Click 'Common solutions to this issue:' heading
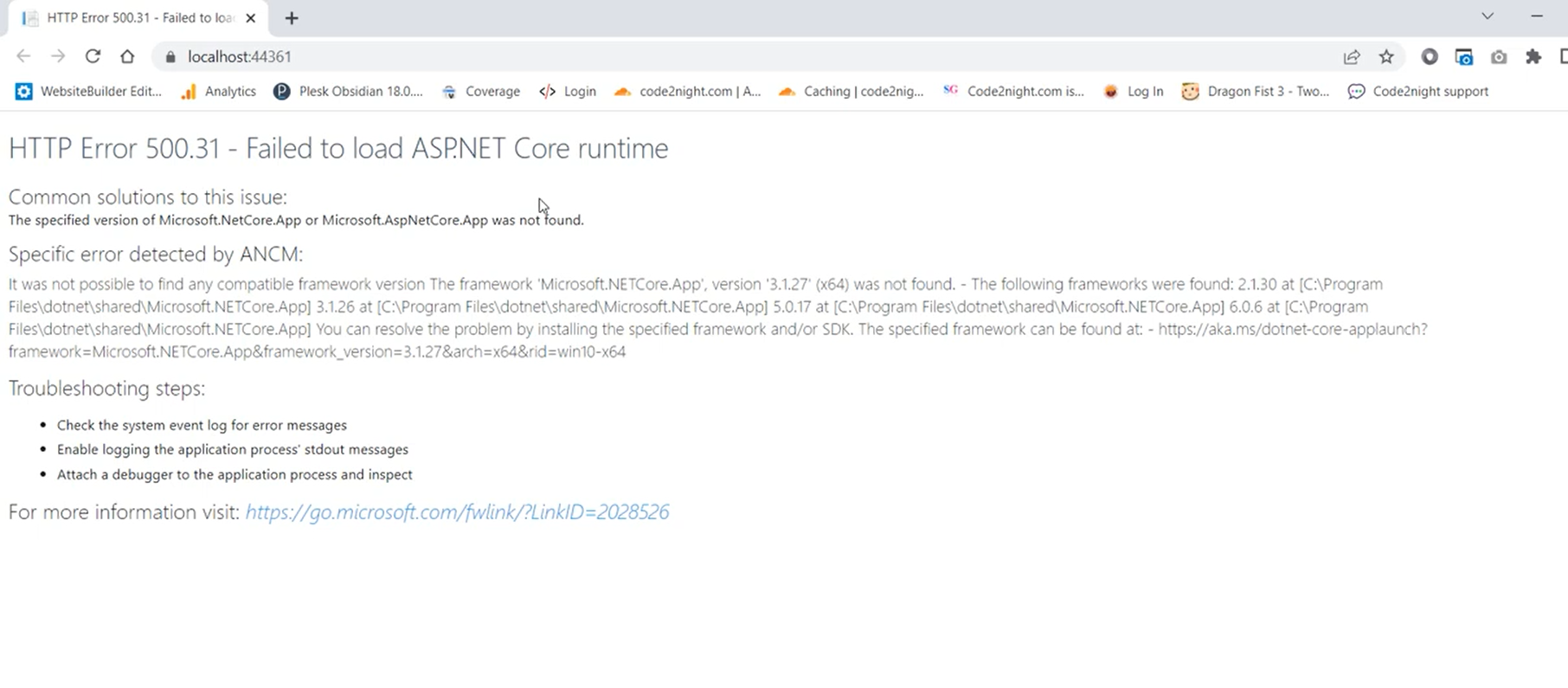 (x=148, y=197)
